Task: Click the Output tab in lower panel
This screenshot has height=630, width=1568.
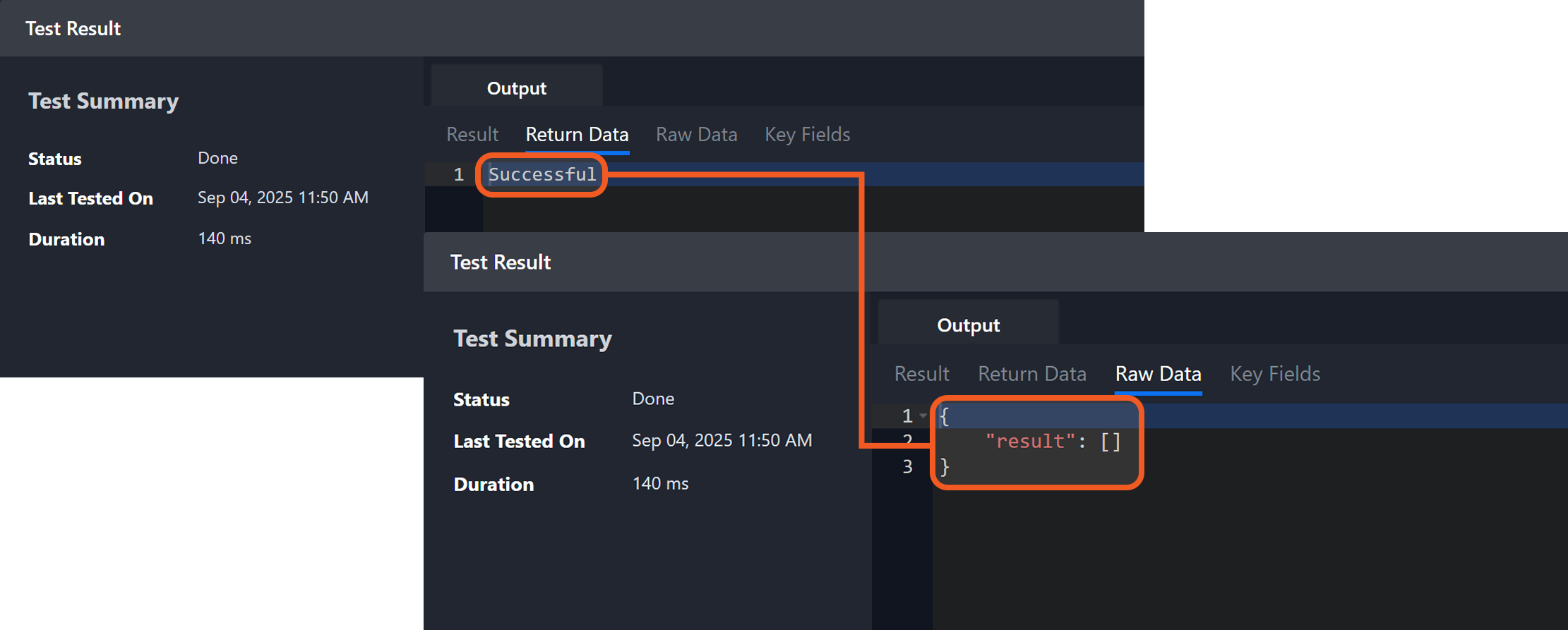Action: [968, 325]
